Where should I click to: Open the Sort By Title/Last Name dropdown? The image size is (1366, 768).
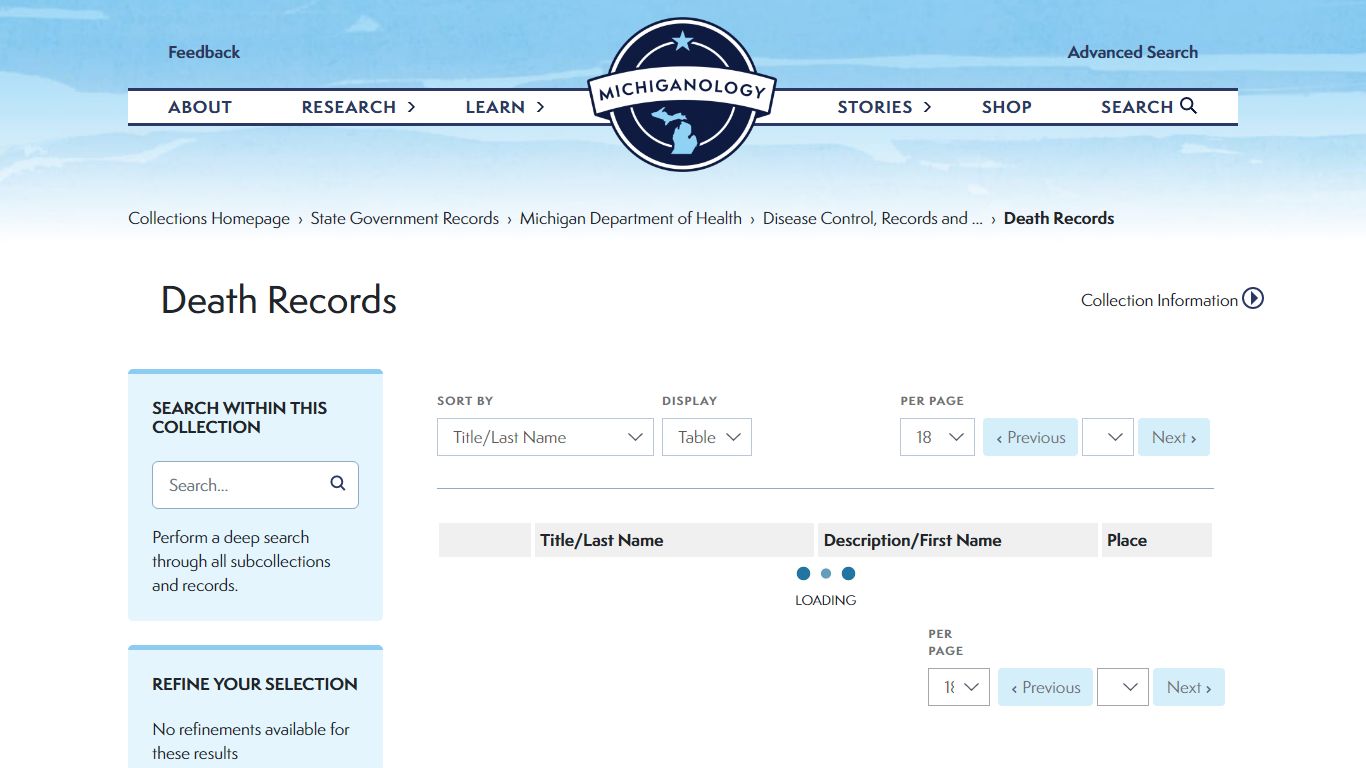click(545, 437)
